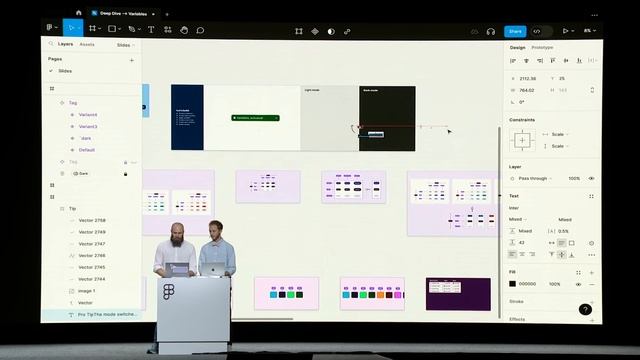The width and height of the screenshot is (640, 360).
Task: Toggle constrain proportions lock icon
Action: (x=592, y=90)
